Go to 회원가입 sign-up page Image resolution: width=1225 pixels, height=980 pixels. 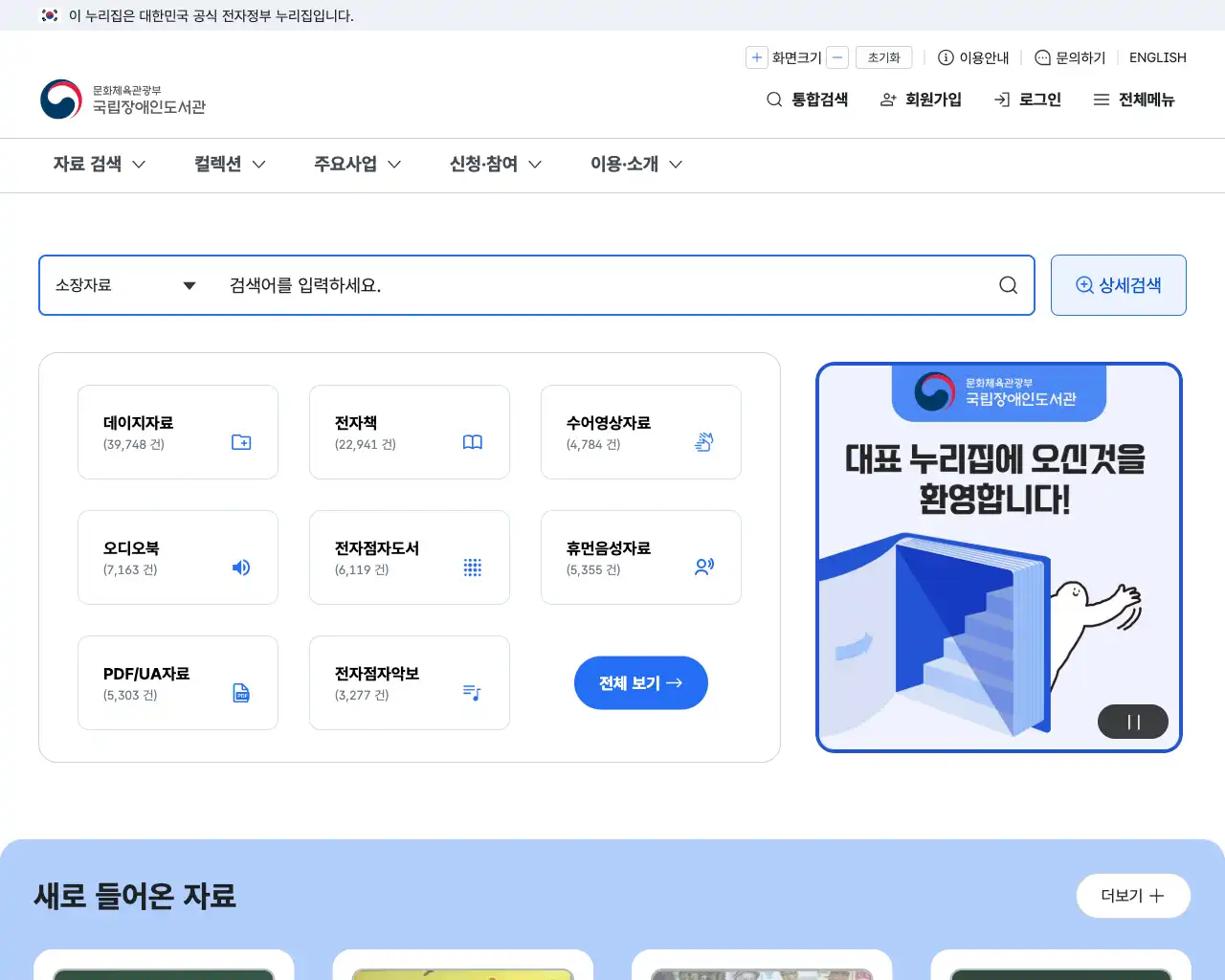tap(921, 100)
